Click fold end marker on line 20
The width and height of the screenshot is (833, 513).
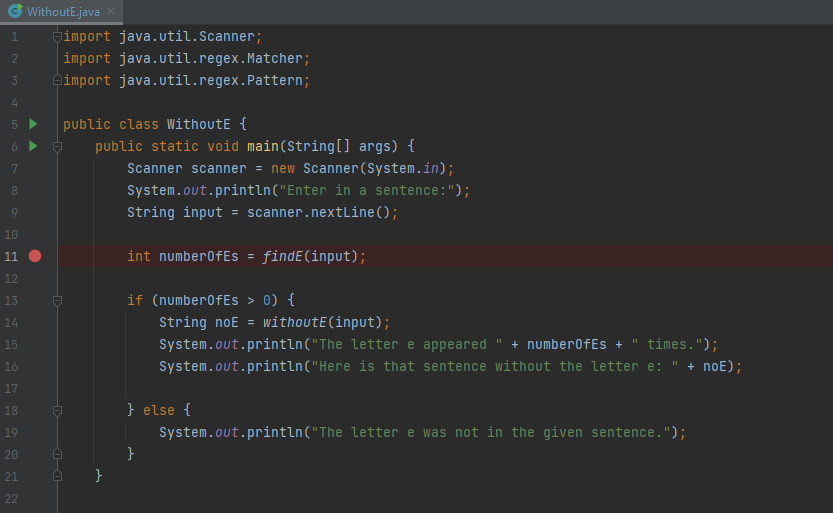[x=58, y=454]
